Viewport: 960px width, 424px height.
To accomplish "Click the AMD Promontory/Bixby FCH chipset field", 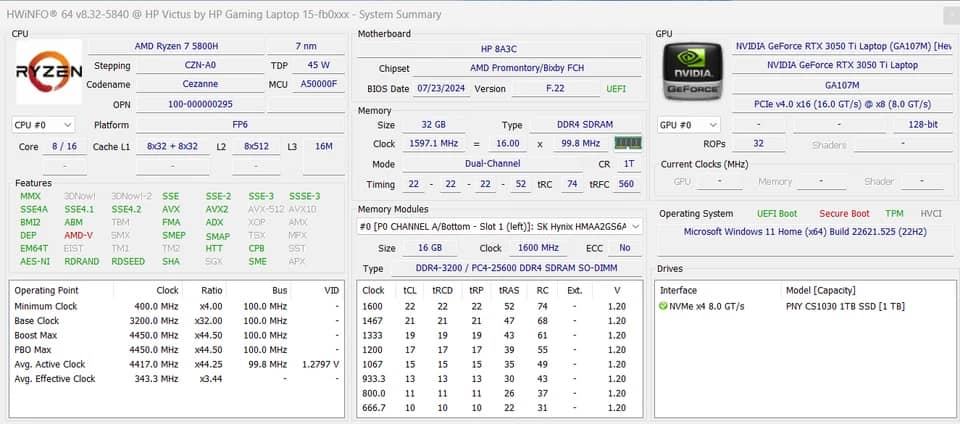I will (527, 69).
